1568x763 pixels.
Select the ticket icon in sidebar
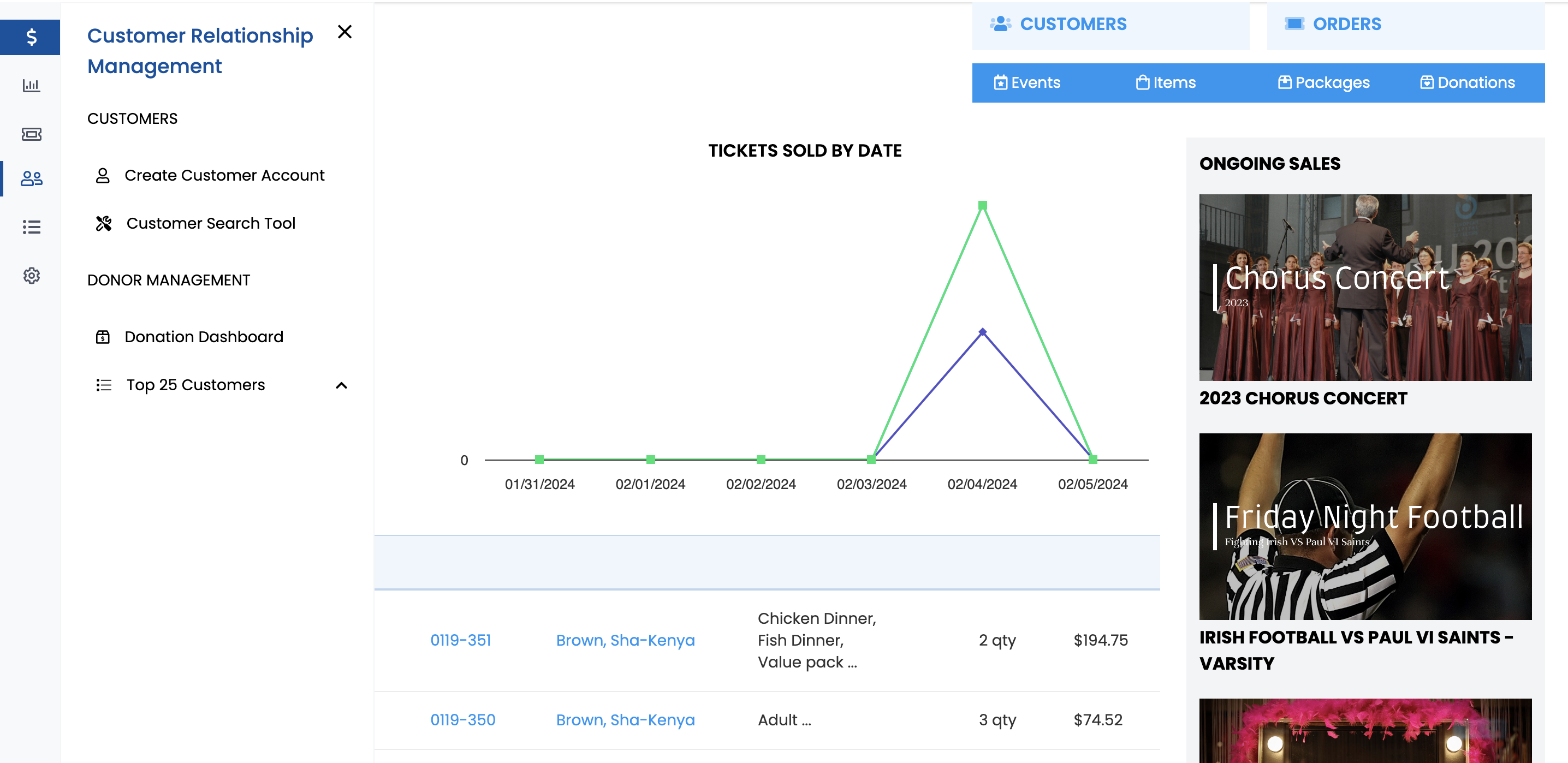point(31,134)
